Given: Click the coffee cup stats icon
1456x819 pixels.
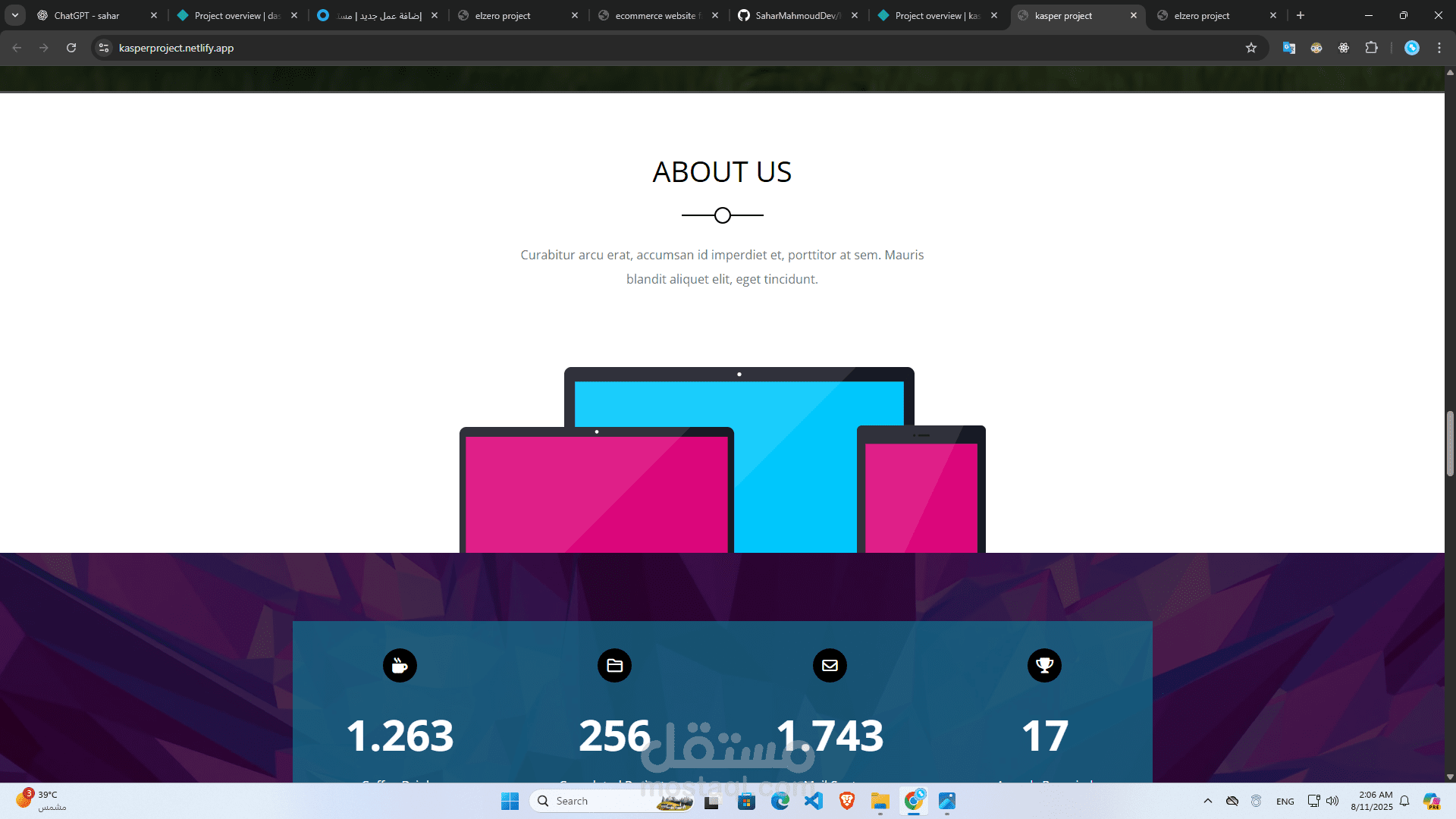Looking at the screenshot, I should point(400,665).
